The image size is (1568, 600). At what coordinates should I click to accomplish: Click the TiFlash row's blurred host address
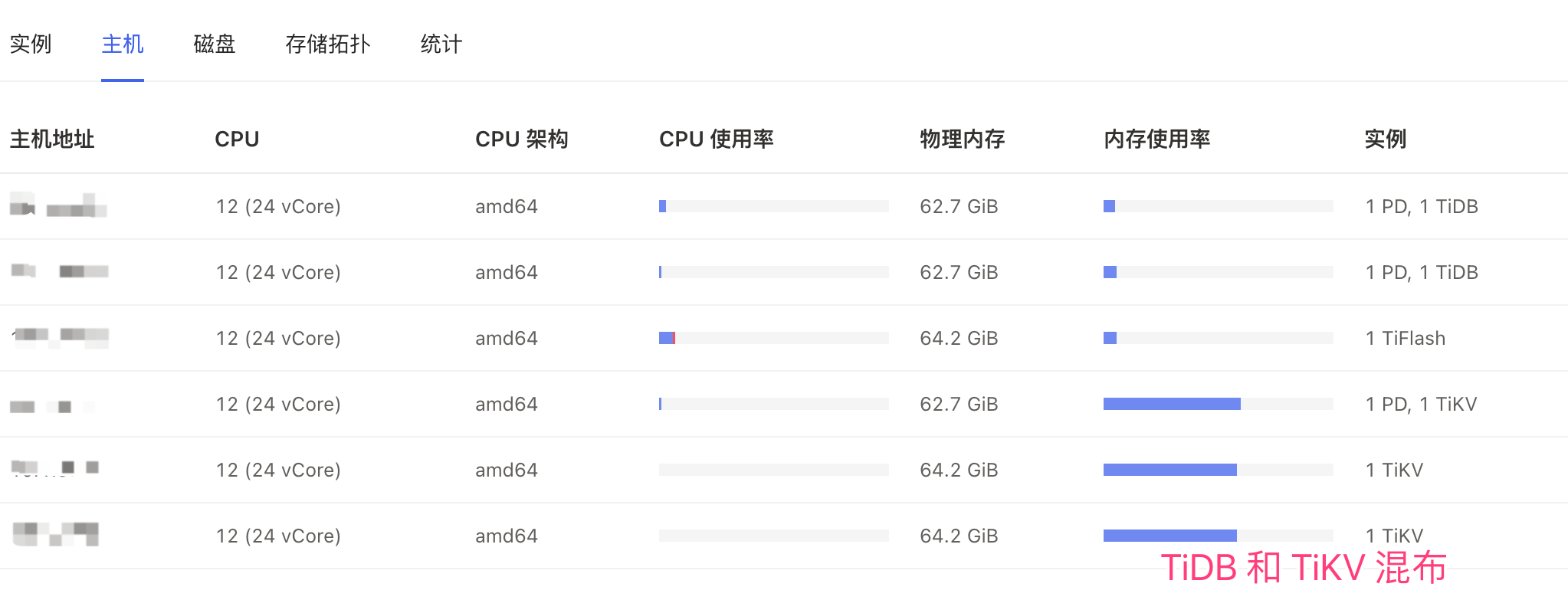tap(61, 336)
